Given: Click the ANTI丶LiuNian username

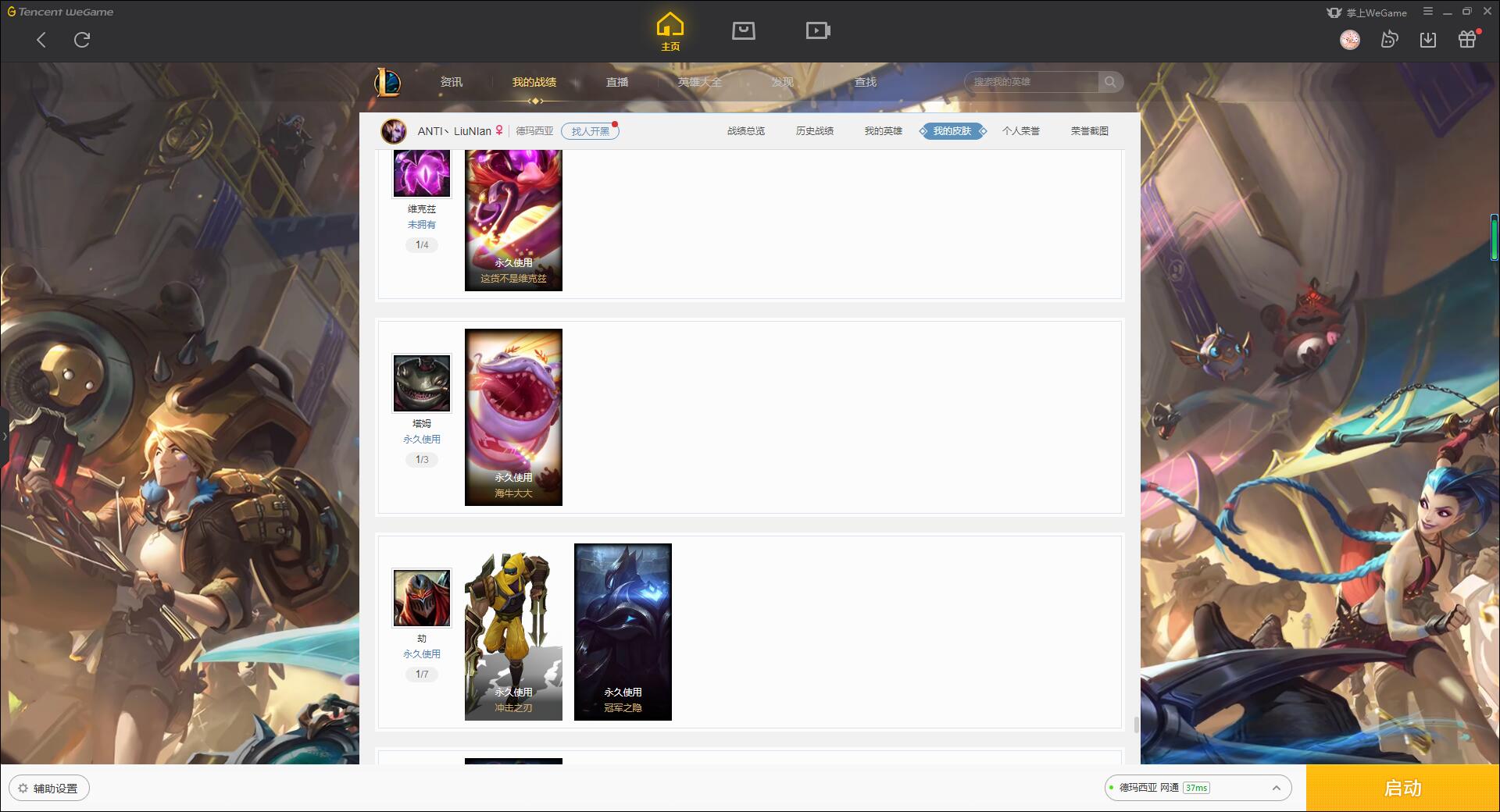Looking at the screenshot, I should pos(454,131).
